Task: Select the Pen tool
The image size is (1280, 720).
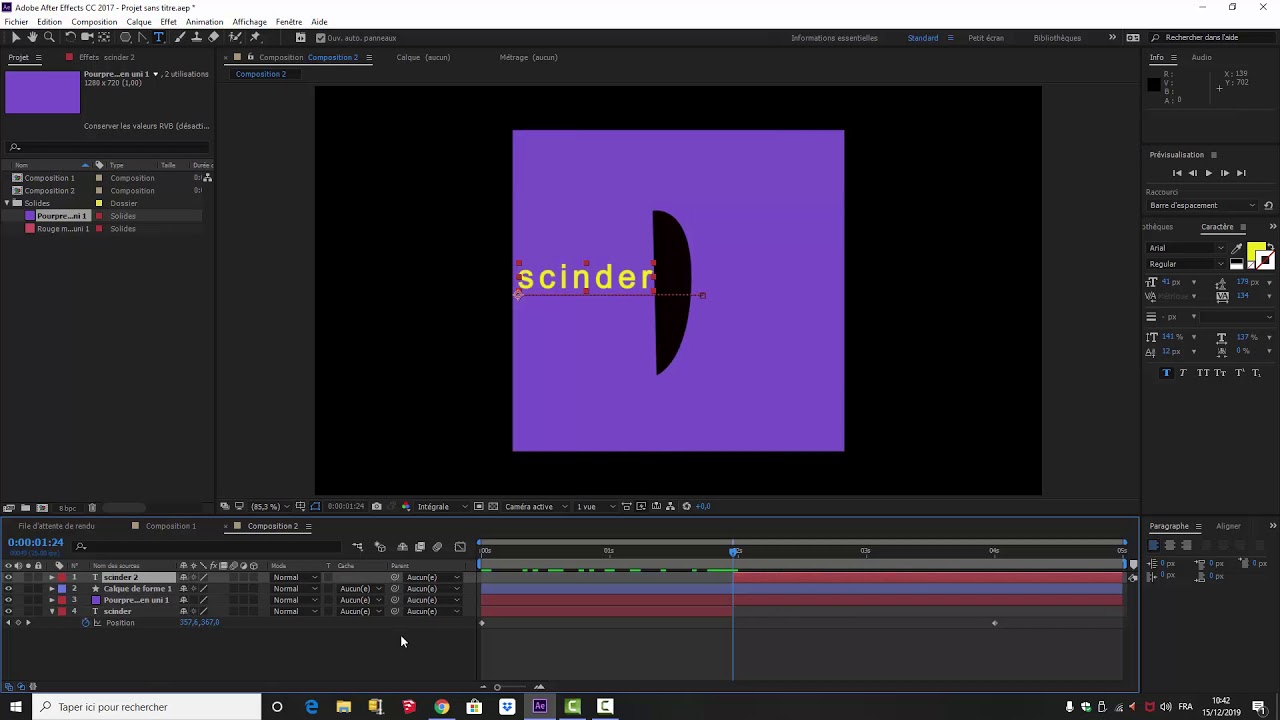Action: point(143,38)
